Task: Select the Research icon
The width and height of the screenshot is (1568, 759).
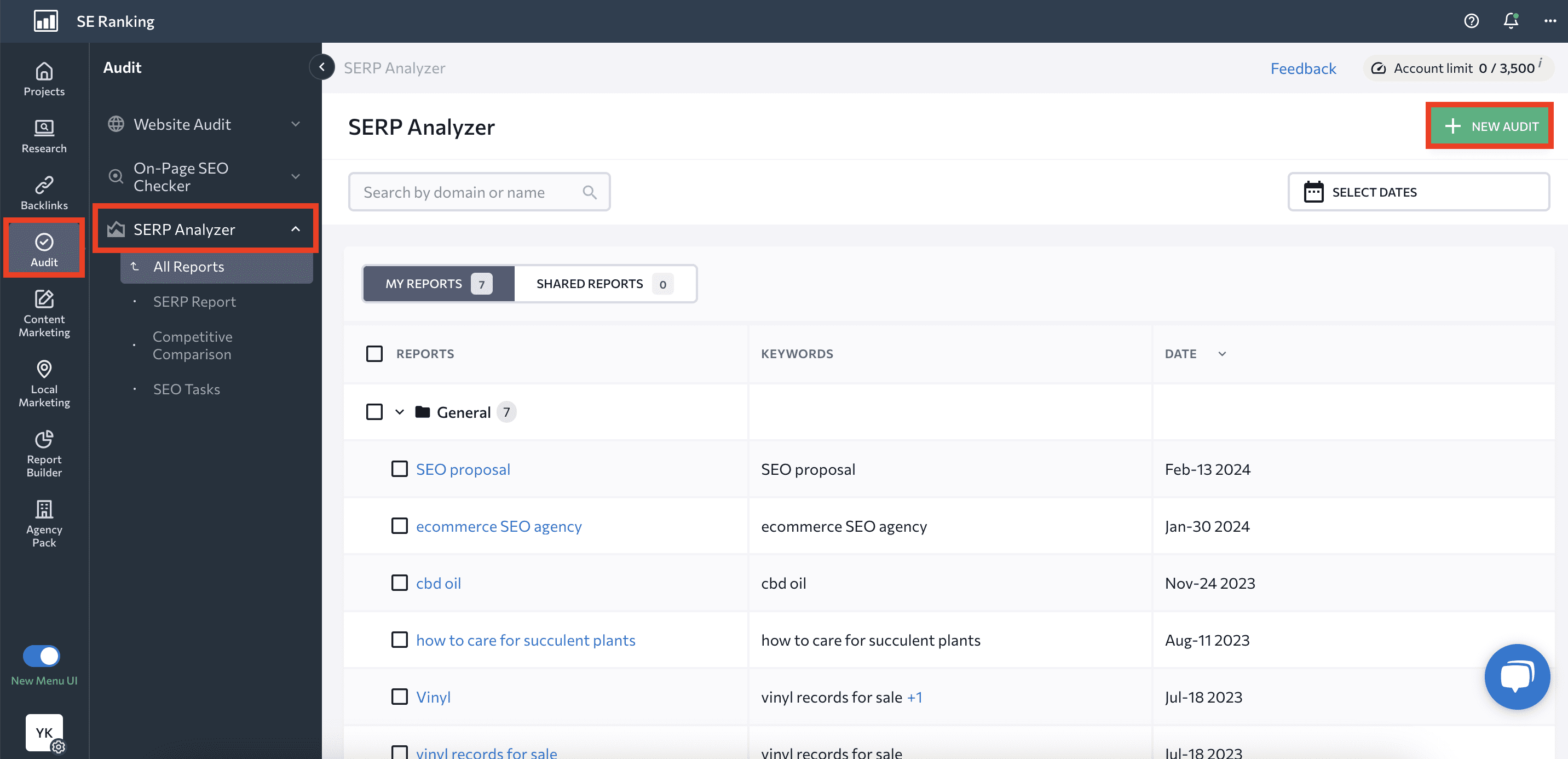Action: (43, 135)
